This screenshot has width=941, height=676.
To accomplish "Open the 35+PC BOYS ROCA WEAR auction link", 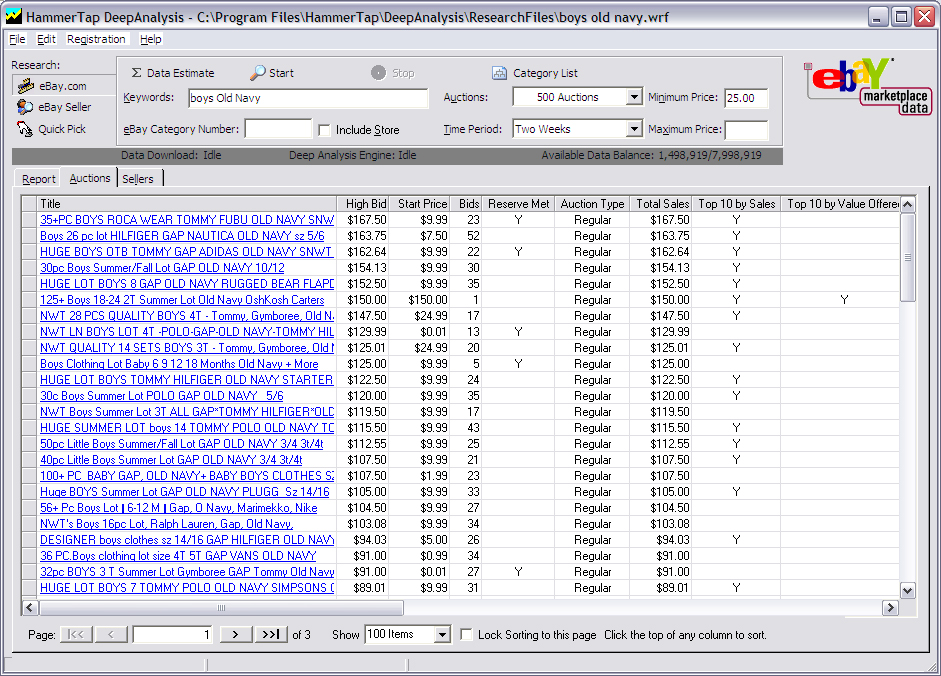I will tap(187, 220).
